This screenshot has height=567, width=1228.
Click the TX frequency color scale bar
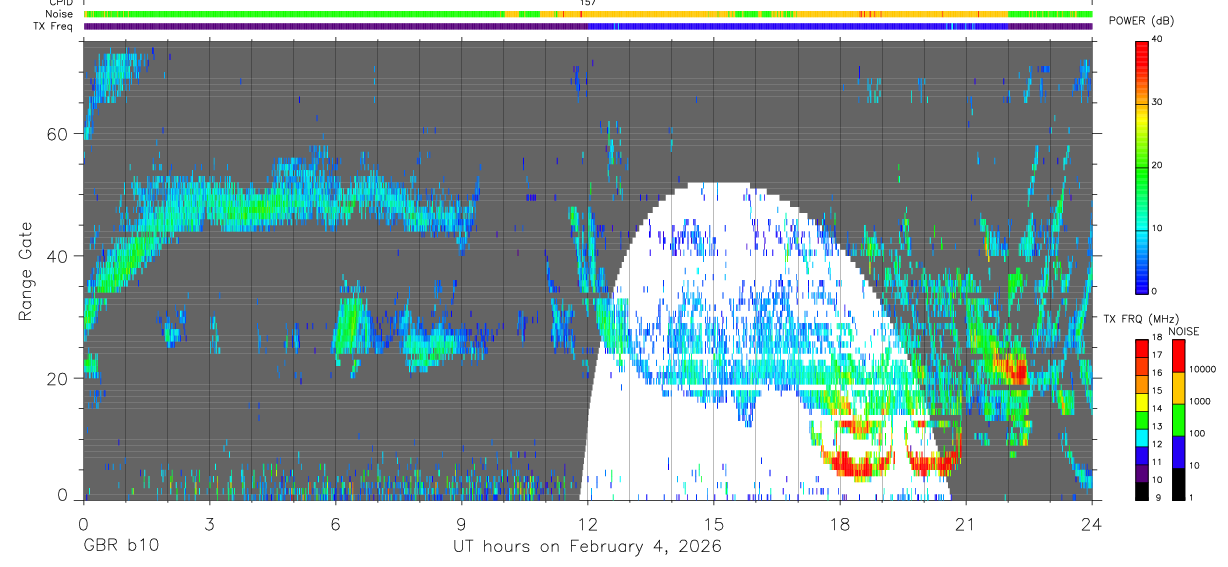click(x=1141, y=419)
